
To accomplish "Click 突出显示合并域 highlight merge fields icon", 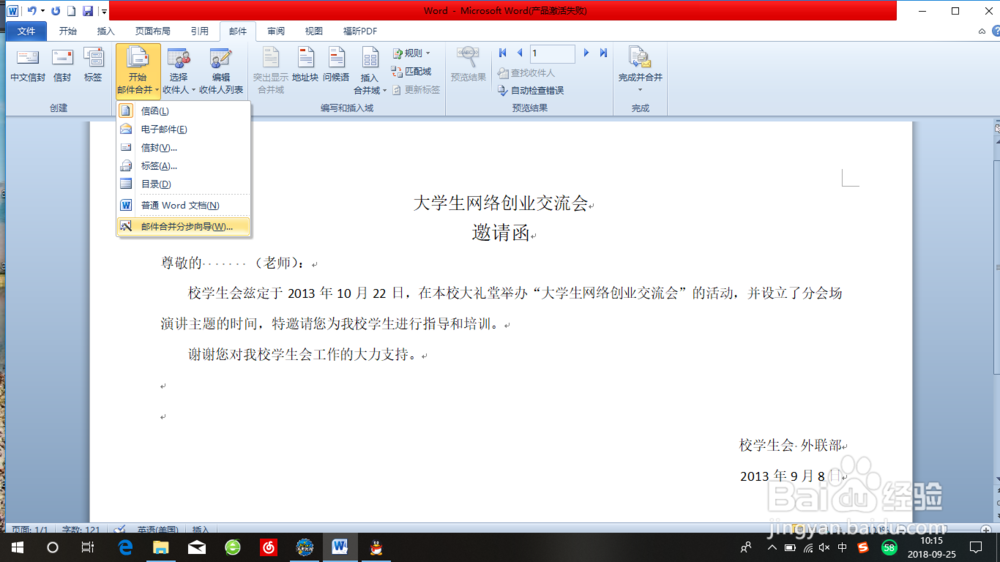I will (x=271, y=71).
